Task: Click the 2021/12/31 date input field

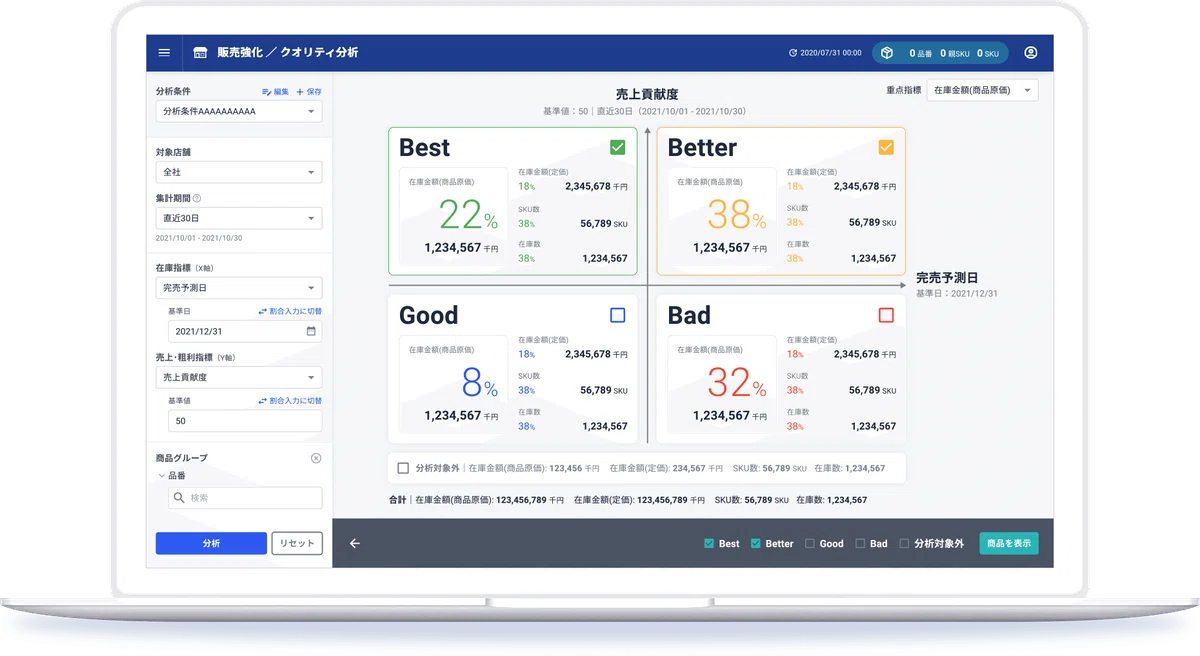Action: [x=245, y=331]
